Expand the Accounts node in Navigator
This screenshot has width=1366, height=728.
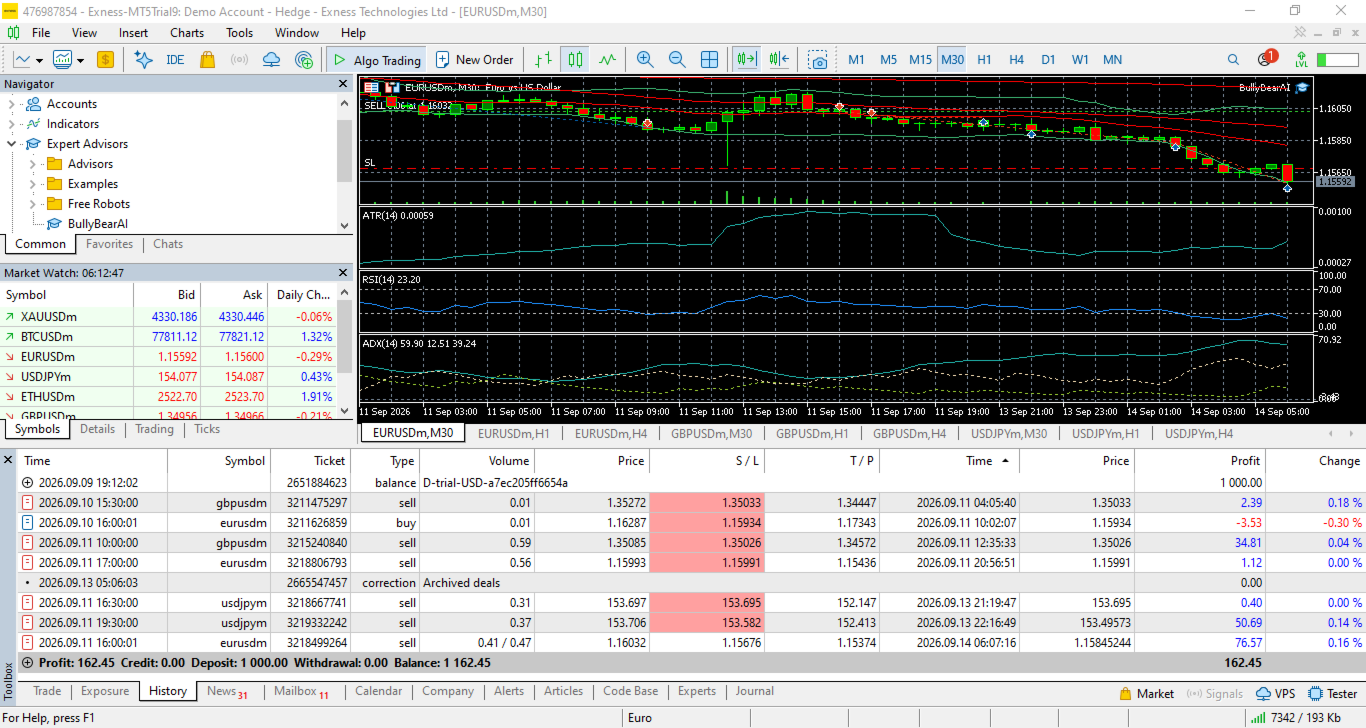(x=12, y=104)
